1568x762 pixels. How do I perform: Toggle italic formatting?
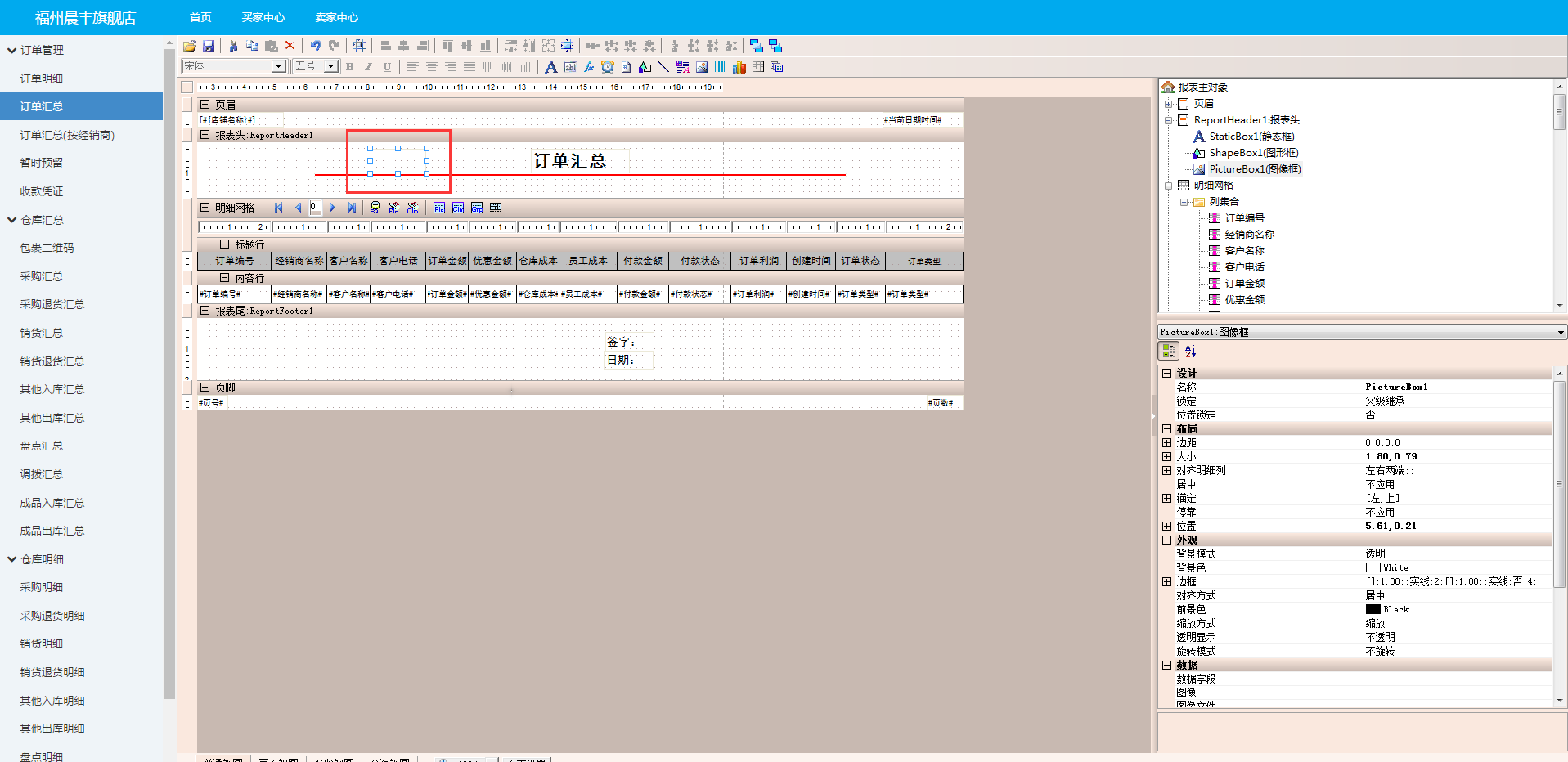[x=368, y=67]
